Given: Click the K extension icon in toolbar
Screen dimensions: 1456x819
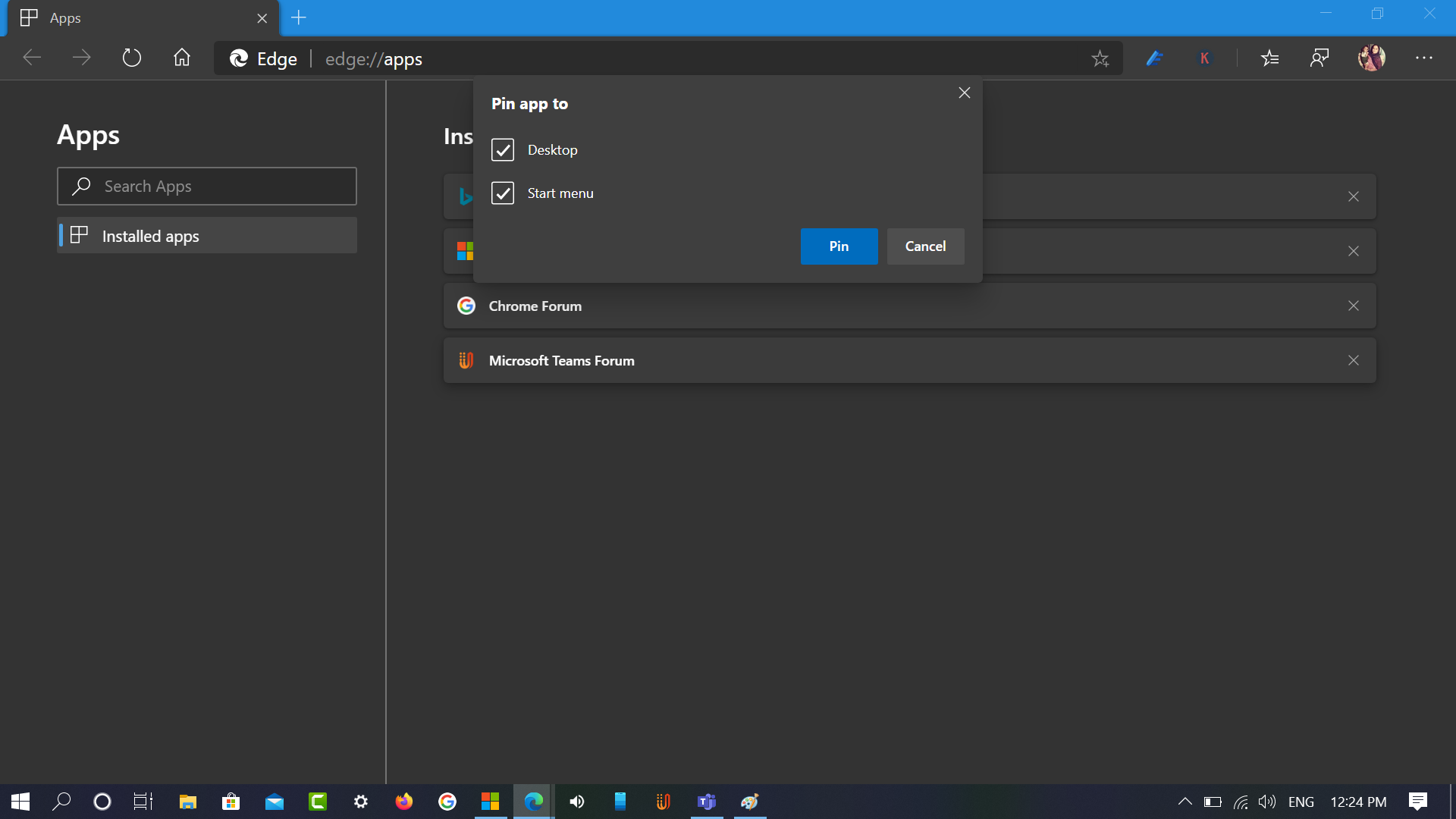Looking at the screenshot, I should coord(1205,58).
